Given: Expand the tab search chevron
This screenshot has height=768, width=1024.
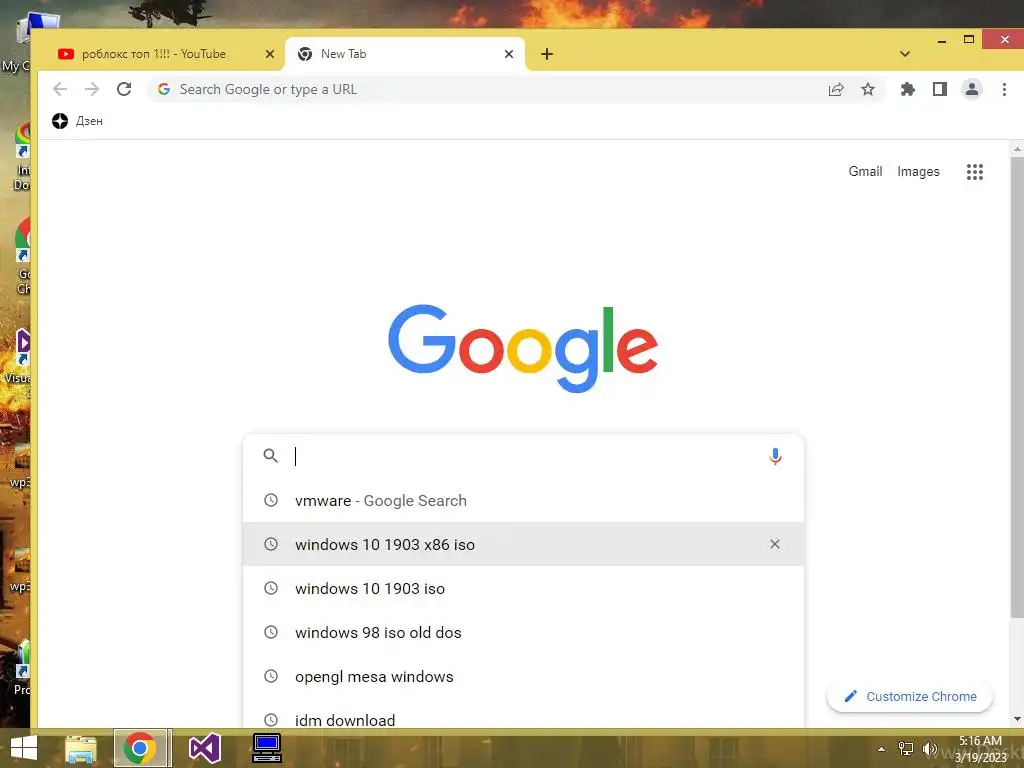Looking at the screenshot, I should pyautogui.click(x=905, y=54).
